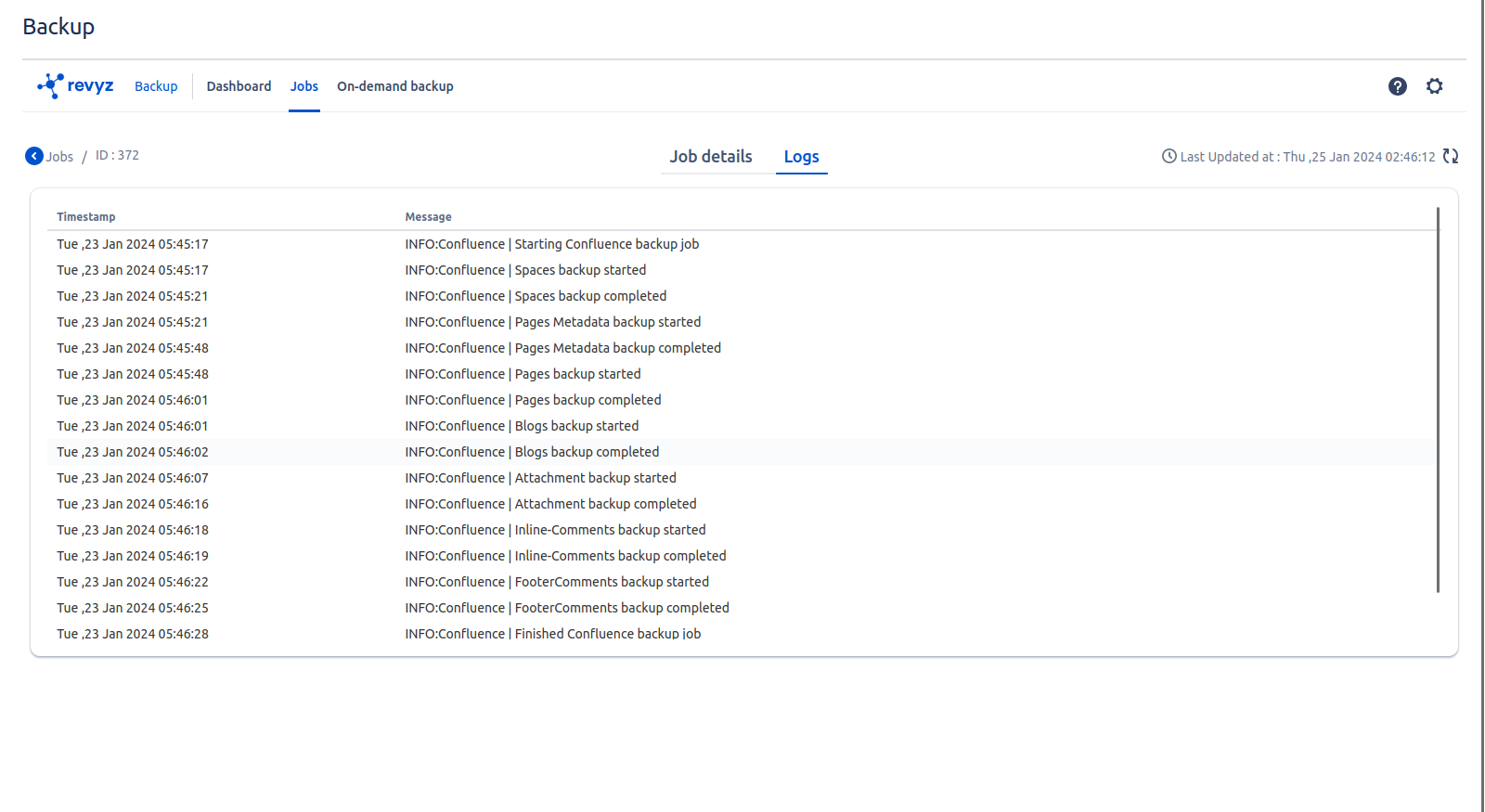The image size is (1485, 812).
Task: Open On-demand backup page
Action: pyautogui.click(x=394, y=86)
